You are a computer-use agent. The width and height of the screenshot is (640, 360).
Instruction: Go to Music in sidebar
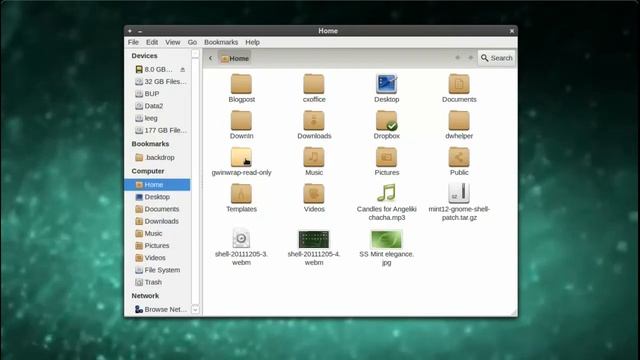click(149, 234)
